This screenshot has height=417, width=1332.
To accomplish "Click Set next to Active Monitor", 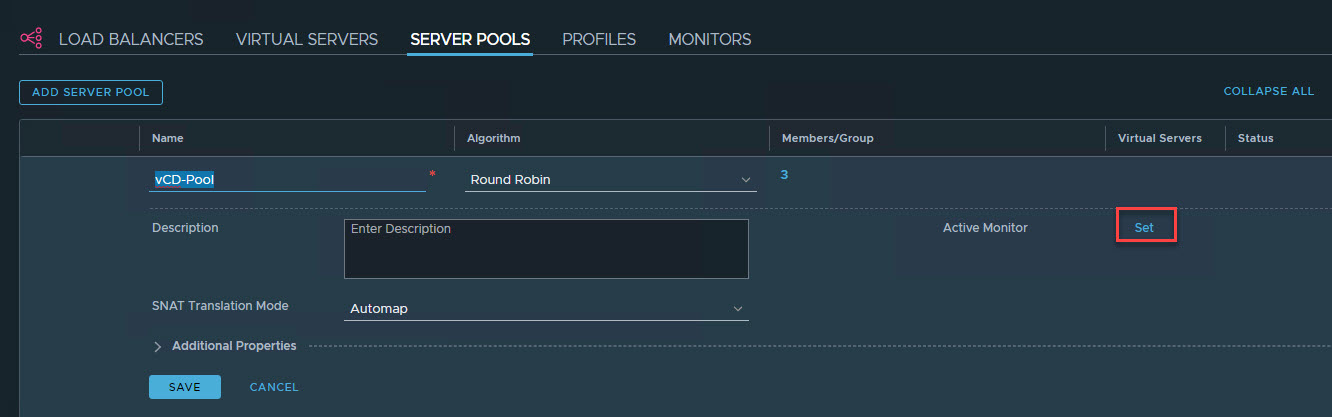I will point(1144,227).
